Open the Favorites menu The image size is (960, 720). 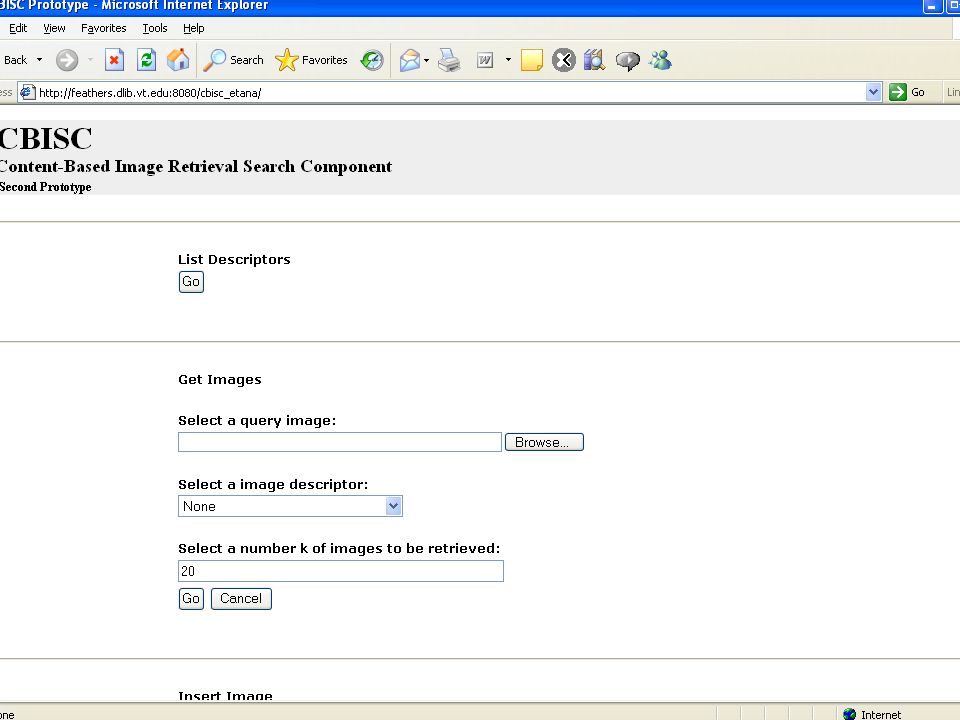[x=103, y=28]
